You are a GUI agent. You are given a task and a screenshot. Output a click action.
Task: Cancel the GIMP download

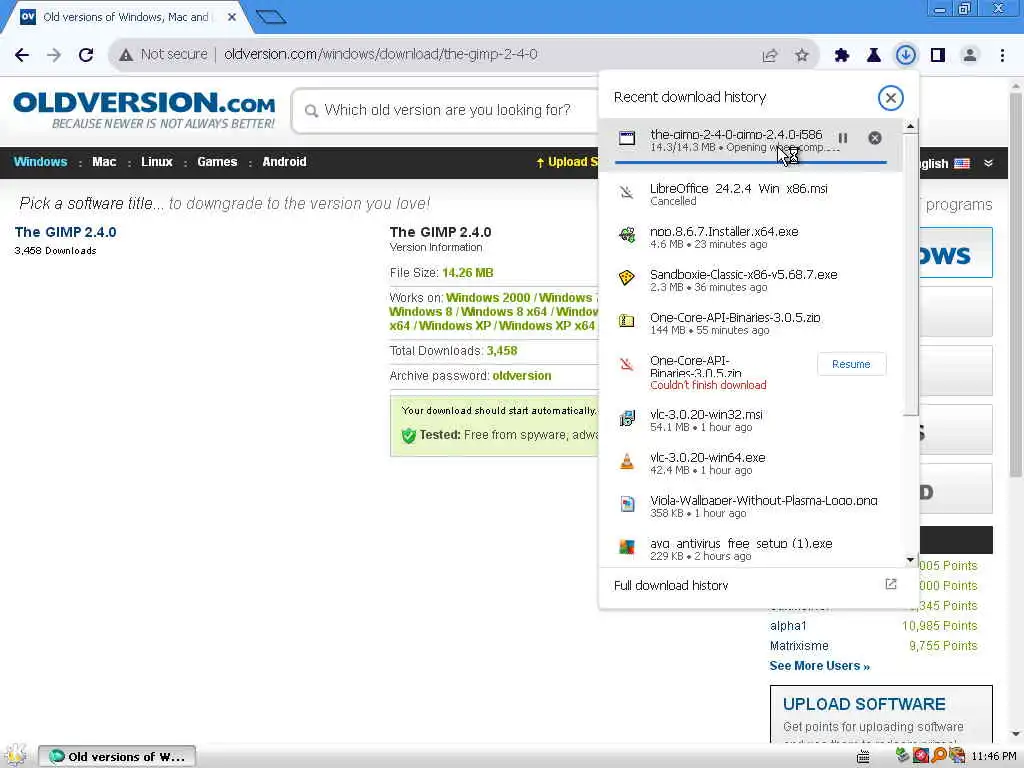pyautogui.click(x=874, y=138)
